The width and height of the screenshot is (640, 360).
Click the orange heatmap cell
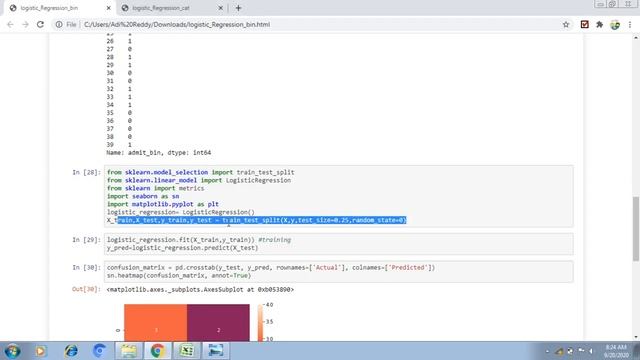(x=156, y=322)
